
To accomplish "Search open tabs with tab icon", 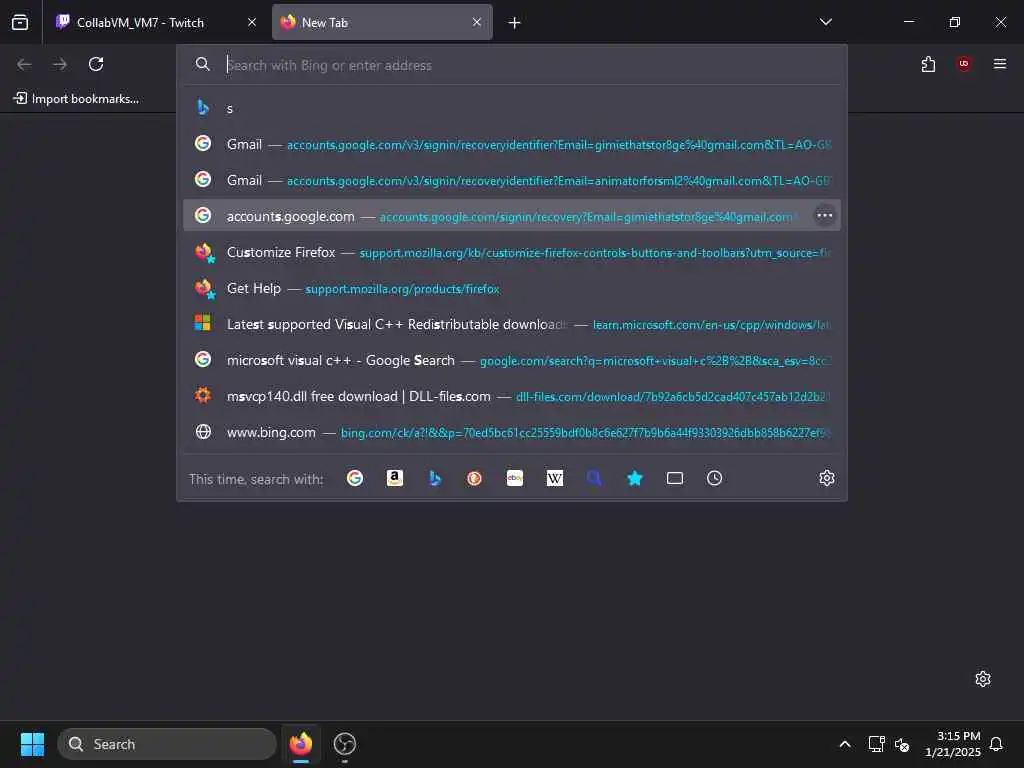I will pos(675,478).
